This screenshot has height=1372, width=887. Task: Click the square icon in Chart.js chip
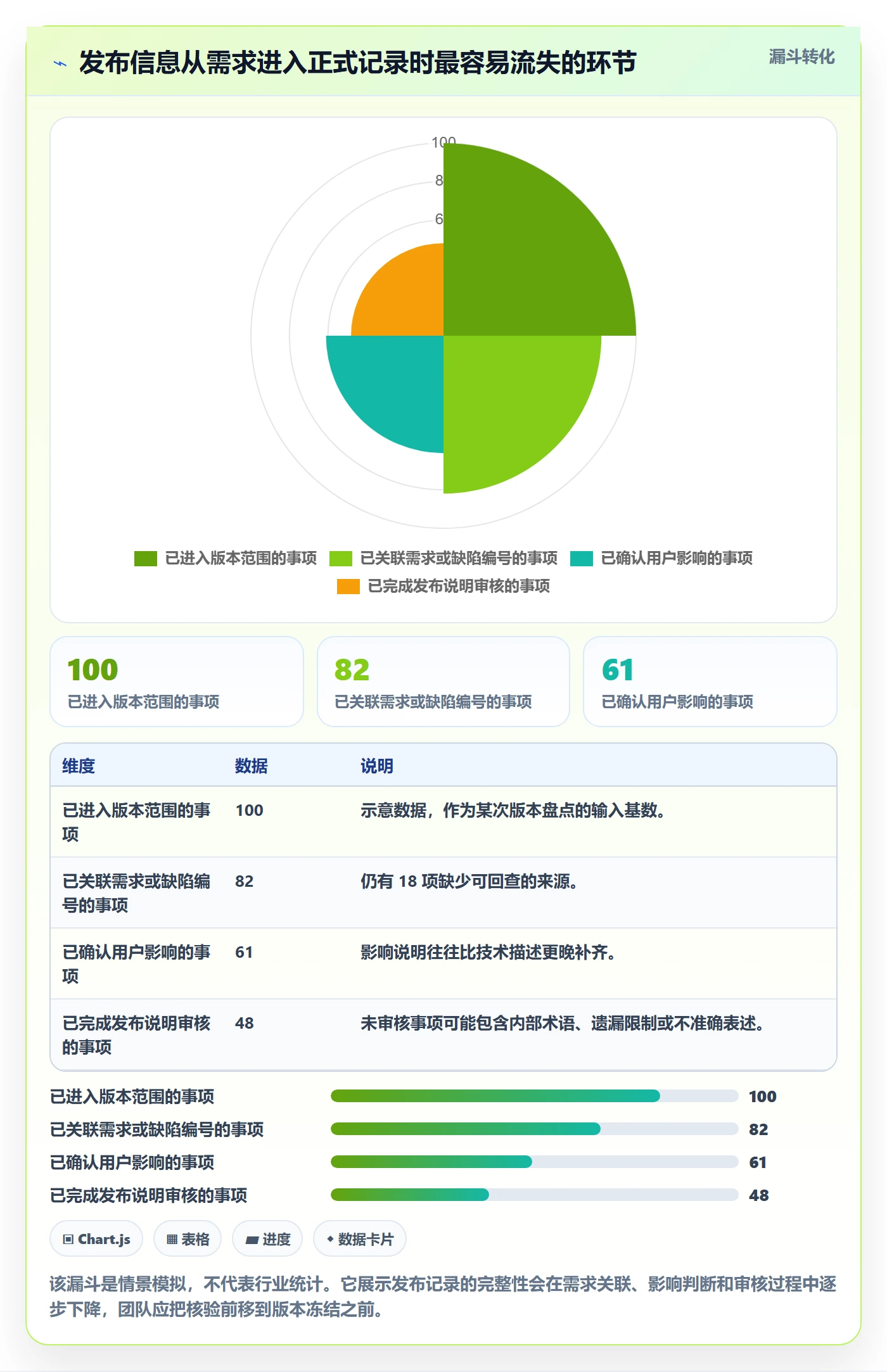point(68,1240)
